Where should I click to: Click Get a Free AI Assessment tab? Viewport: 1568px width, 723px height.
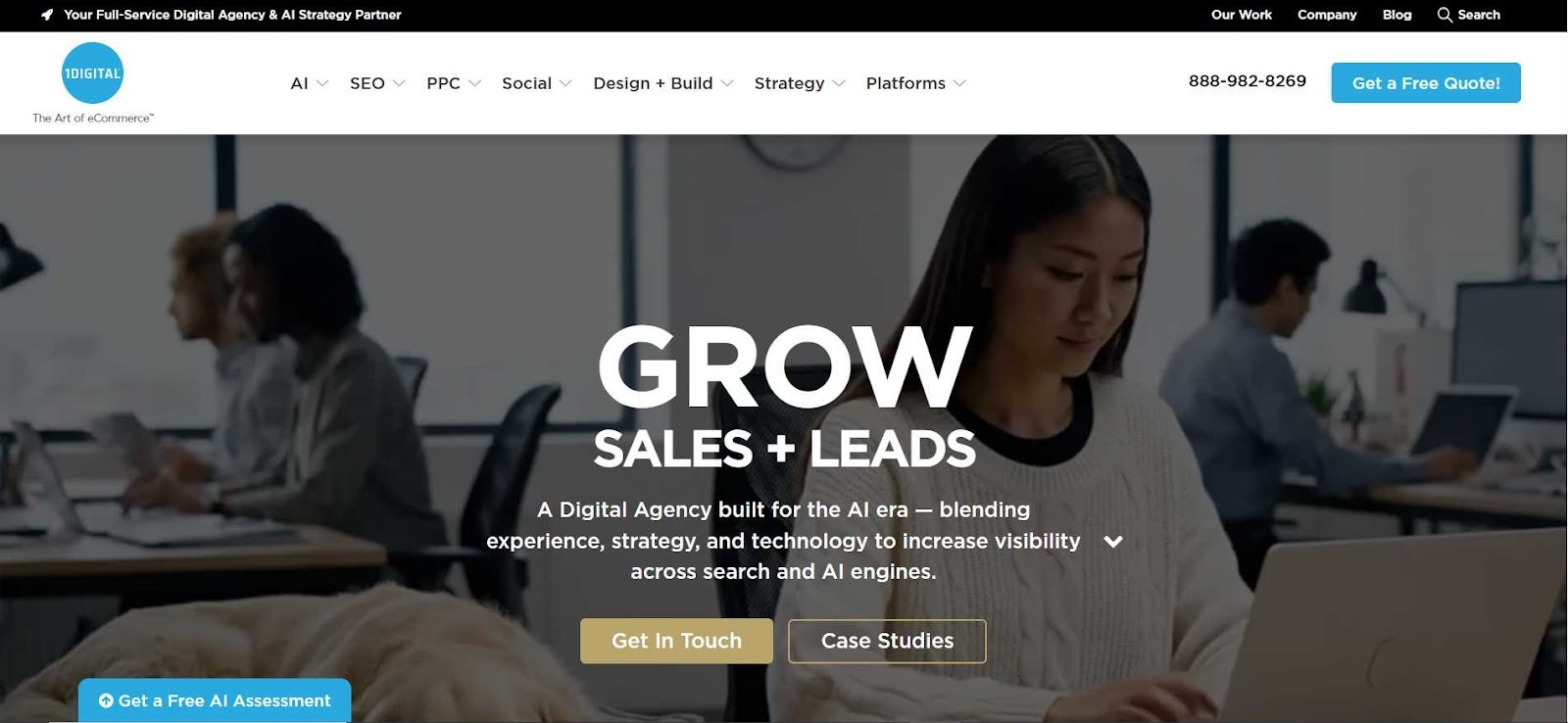[215, 700]
